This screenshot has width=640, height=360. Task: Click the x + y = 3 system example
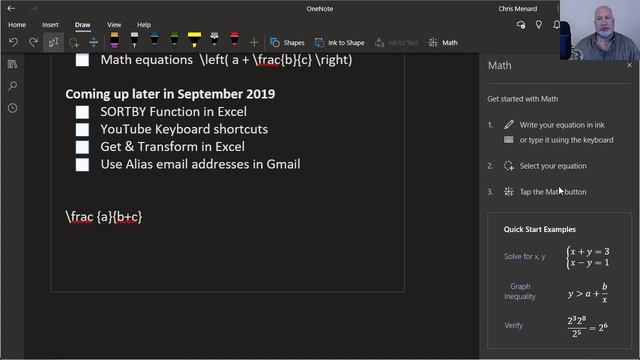click(x=588, y=257)
